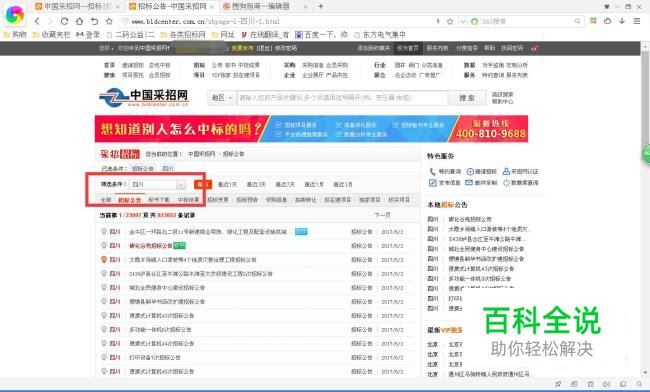Image resolution: width=650 pixels, height=392 pixels.
Task: Reload the page with the refresh icon
Action: pos(64,21)
